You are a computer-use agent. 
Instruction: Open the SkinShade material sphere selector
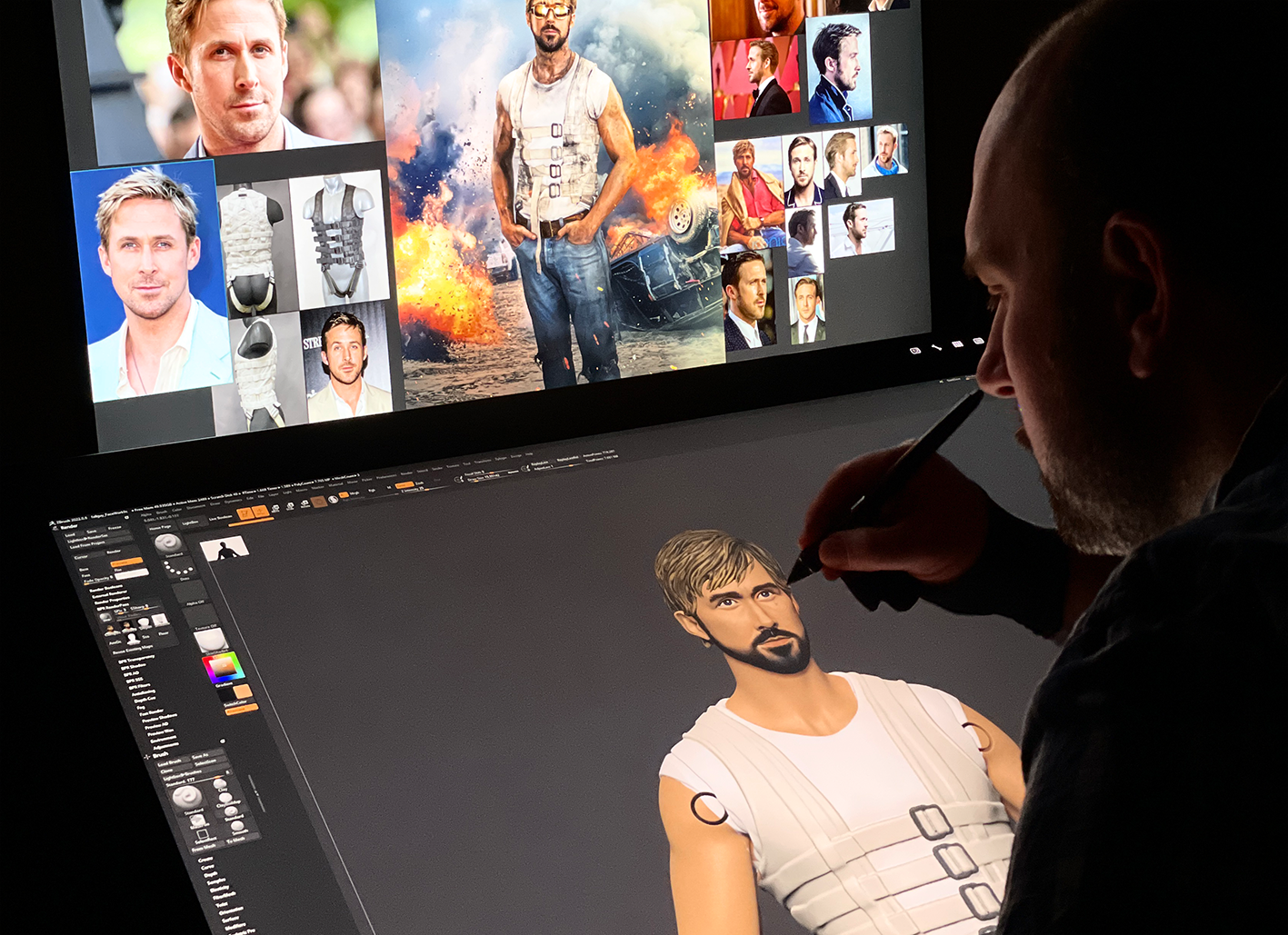[x=211, y=641]
